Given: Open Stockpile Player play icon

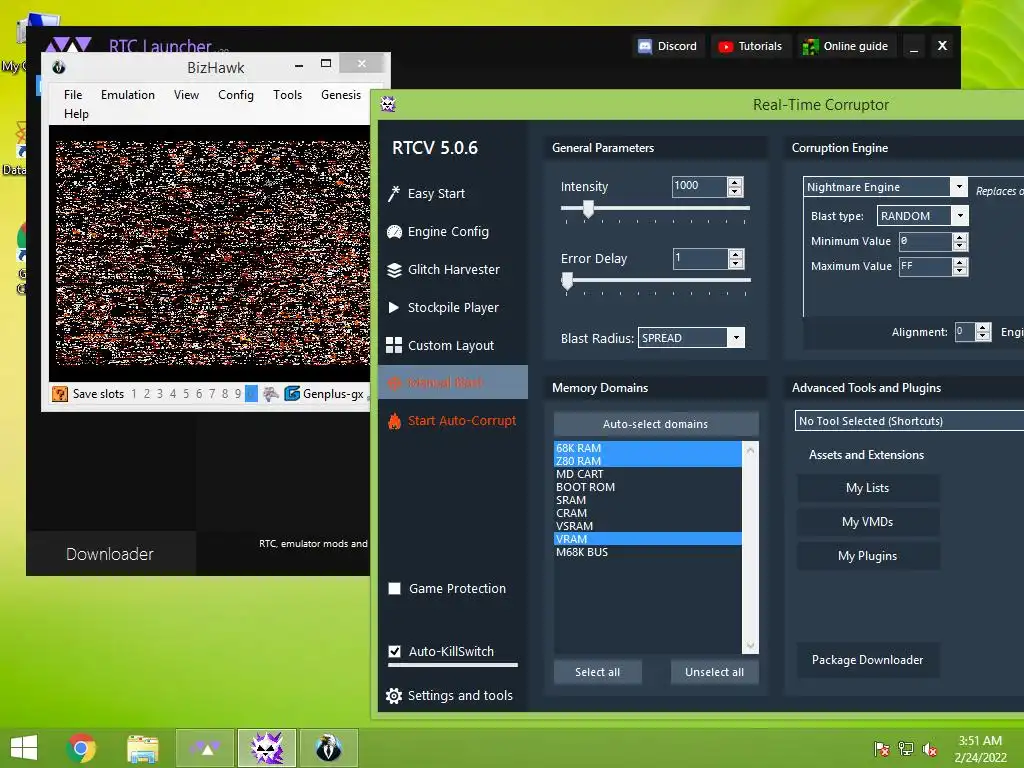Looking at the screenshot, I should [394, 308].
